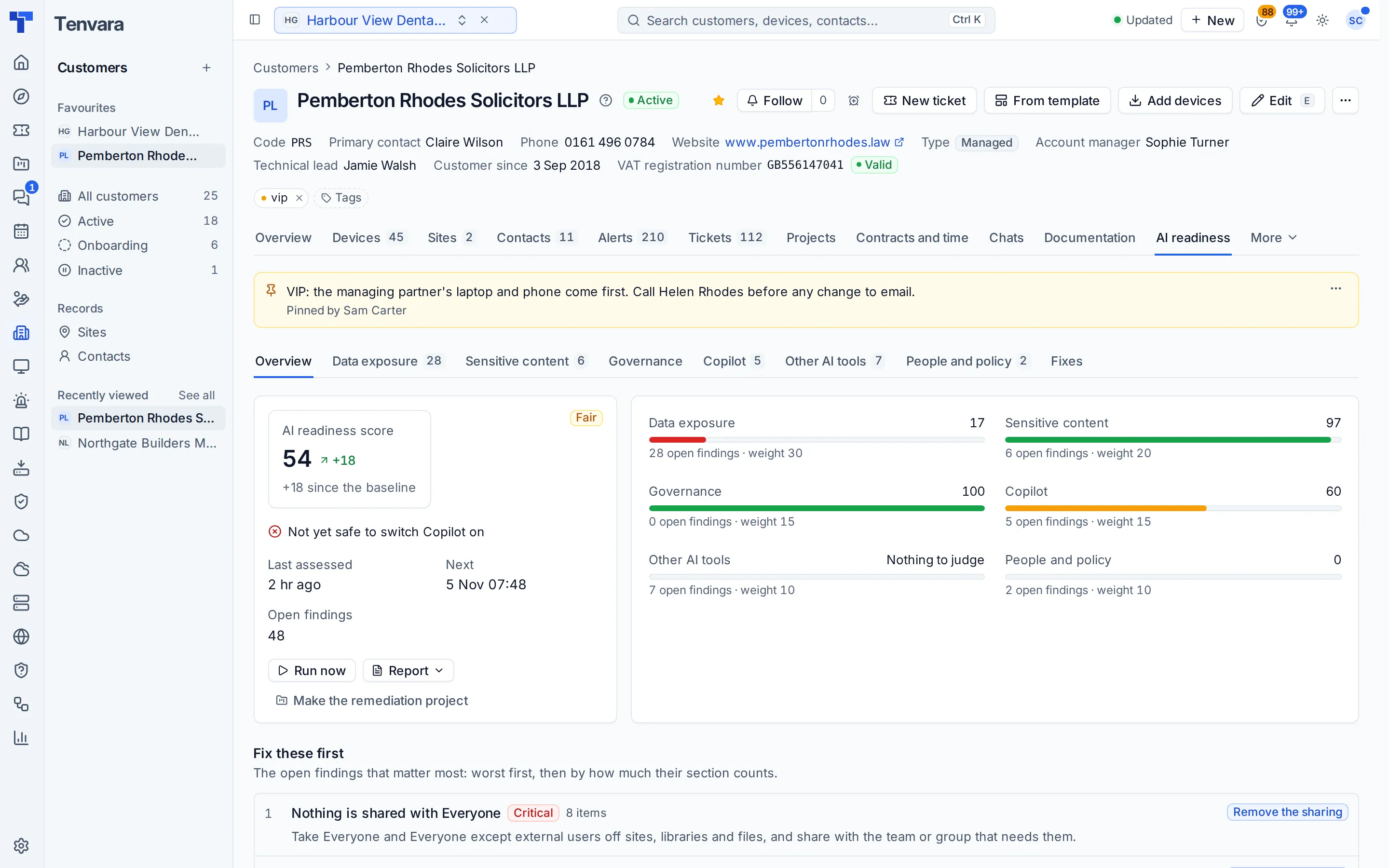
Task: Open the chats icon with badge 1
Action: point(21,198)
